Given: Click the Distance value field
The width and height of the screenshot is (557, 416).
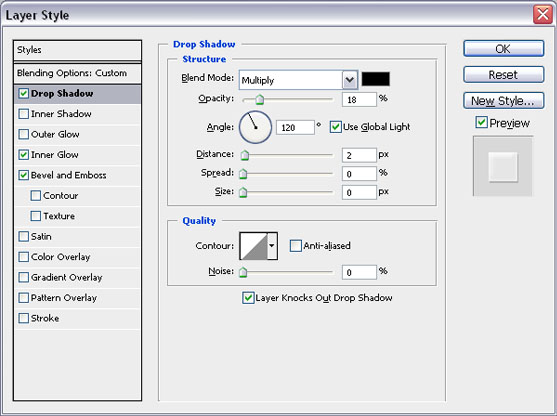Looking at the screenshot, I should pyautogui.click(x=359, y=155).
